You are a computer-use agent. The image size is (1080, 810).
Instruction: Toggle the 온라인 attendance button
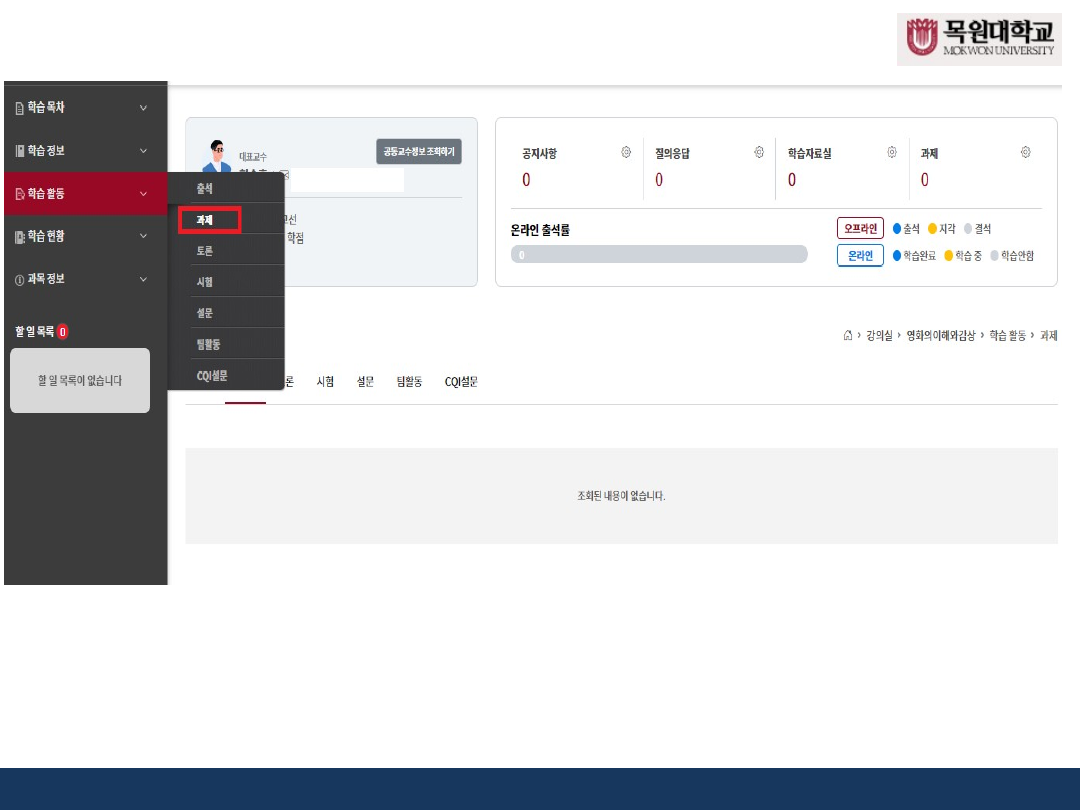point(860,256)
